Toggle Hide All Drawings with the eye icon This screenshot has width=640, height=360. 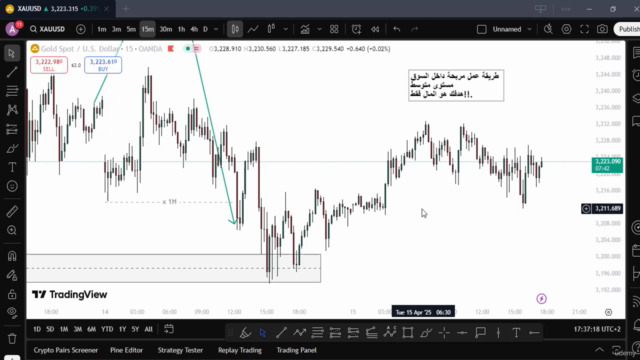(12, 312)
